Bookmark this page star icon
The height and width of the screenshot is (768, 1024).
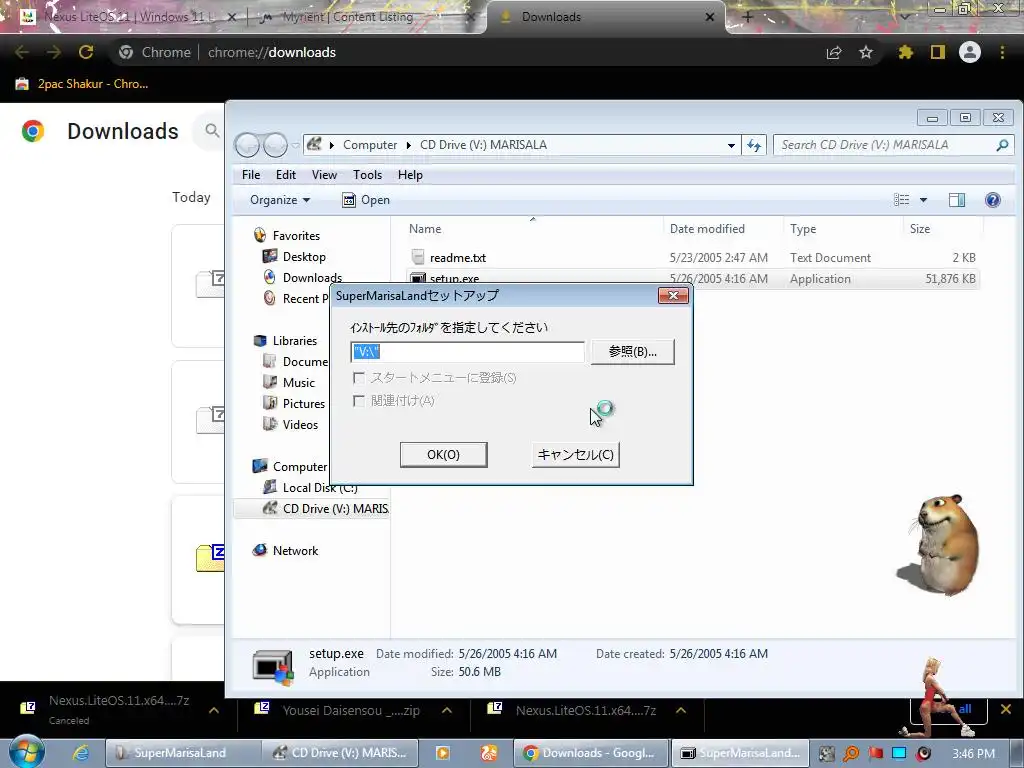[x=866, y=52]
